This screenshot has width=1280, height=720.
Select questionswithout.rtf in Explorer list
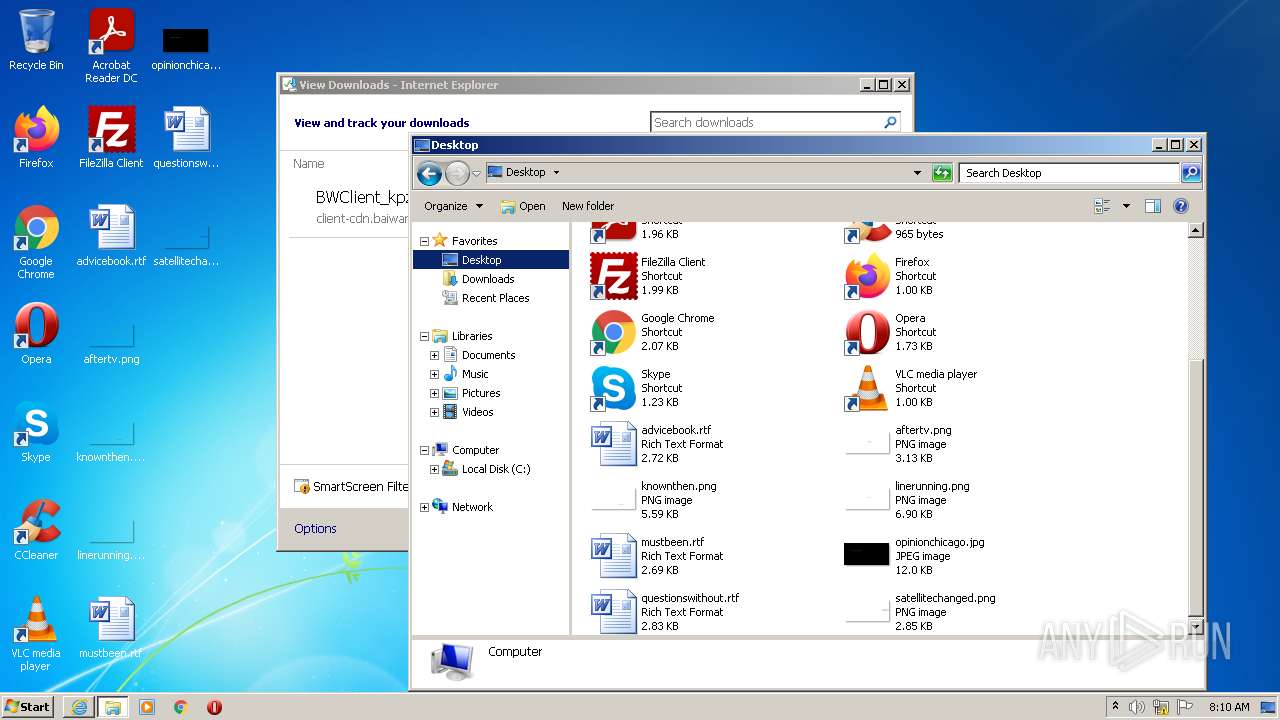click(x=665, y=612)
